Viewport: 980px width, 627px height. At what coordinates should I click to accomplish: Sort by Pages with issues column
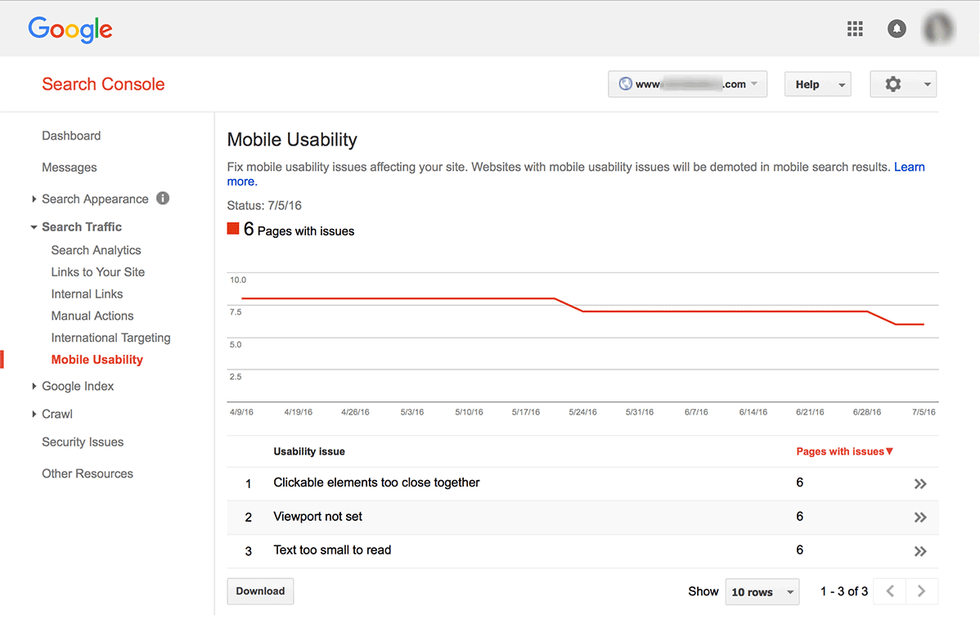[844, 451]
